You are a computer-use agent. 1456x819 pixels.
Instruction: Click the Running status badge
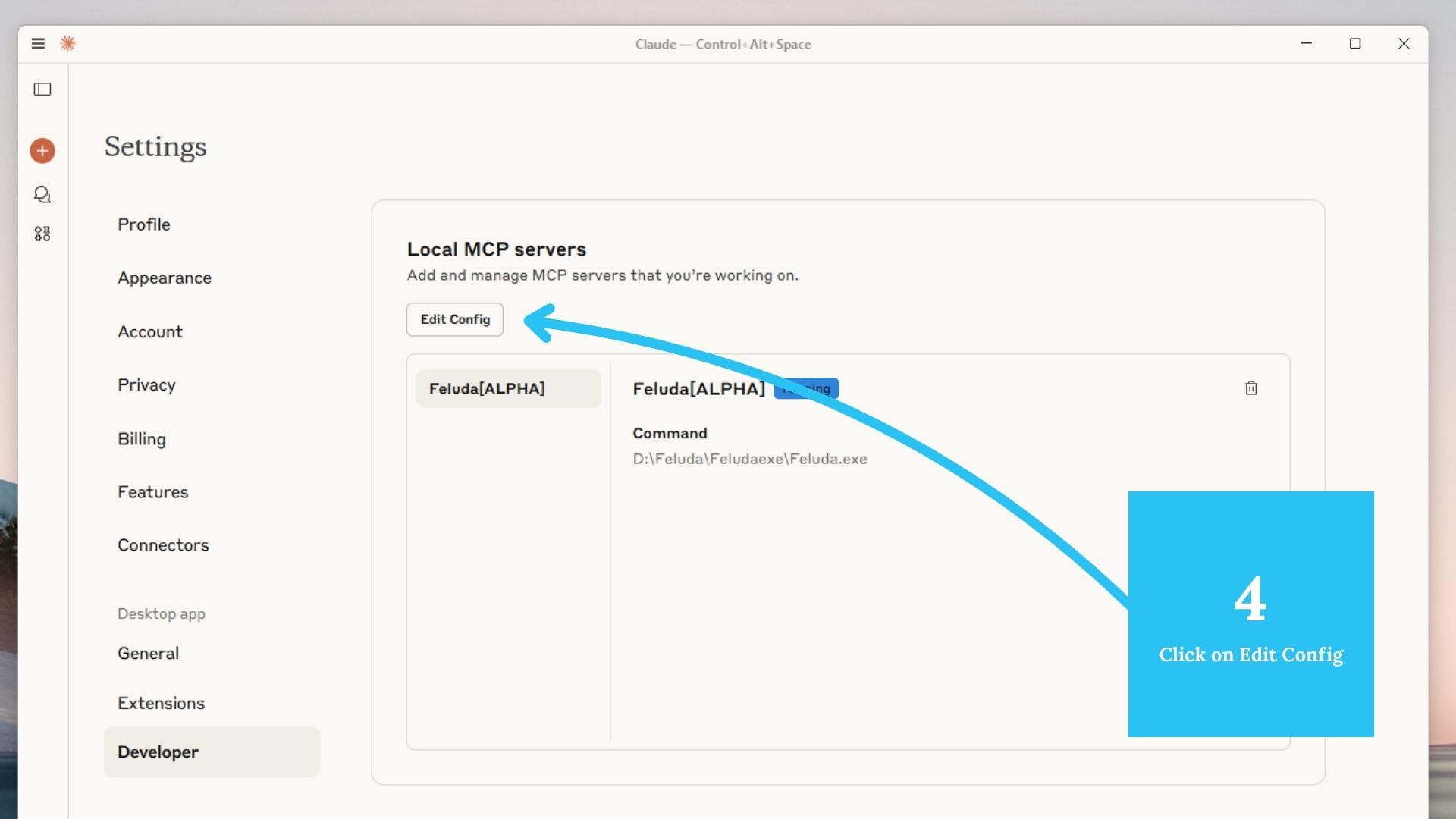pyautogui.click(x=805, y=388)
